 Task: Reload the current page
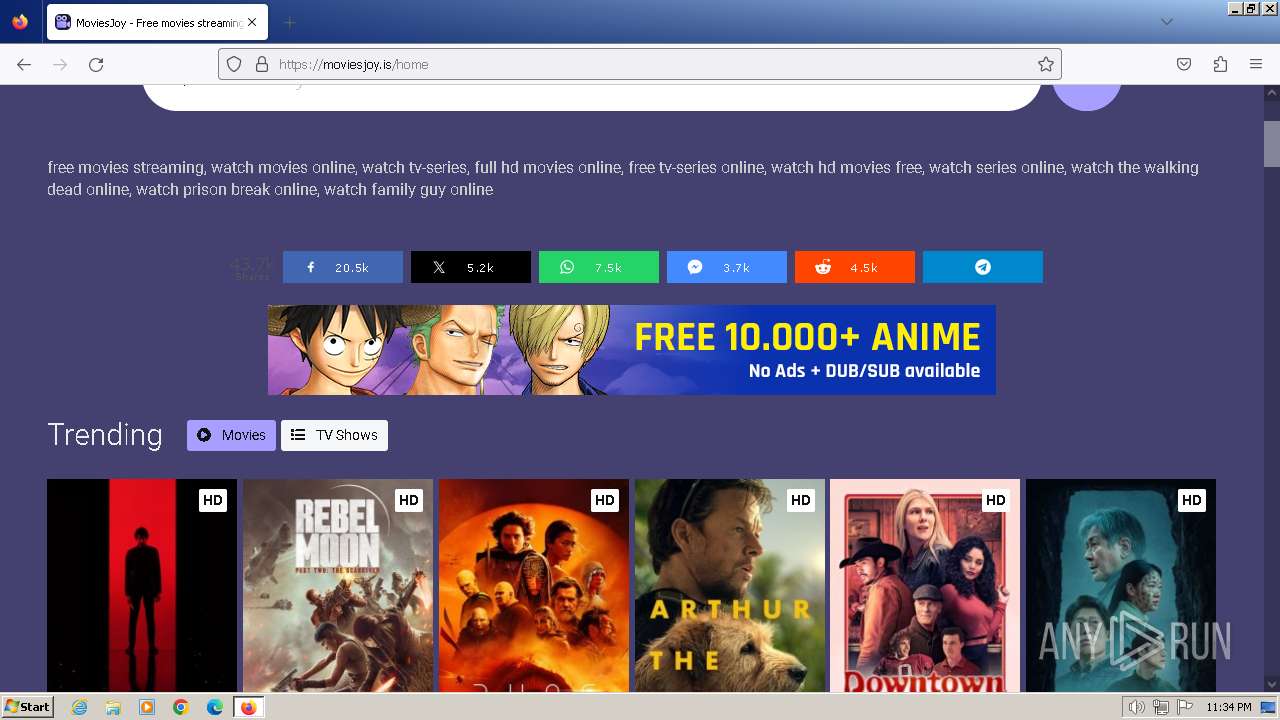tap(96, 64)
